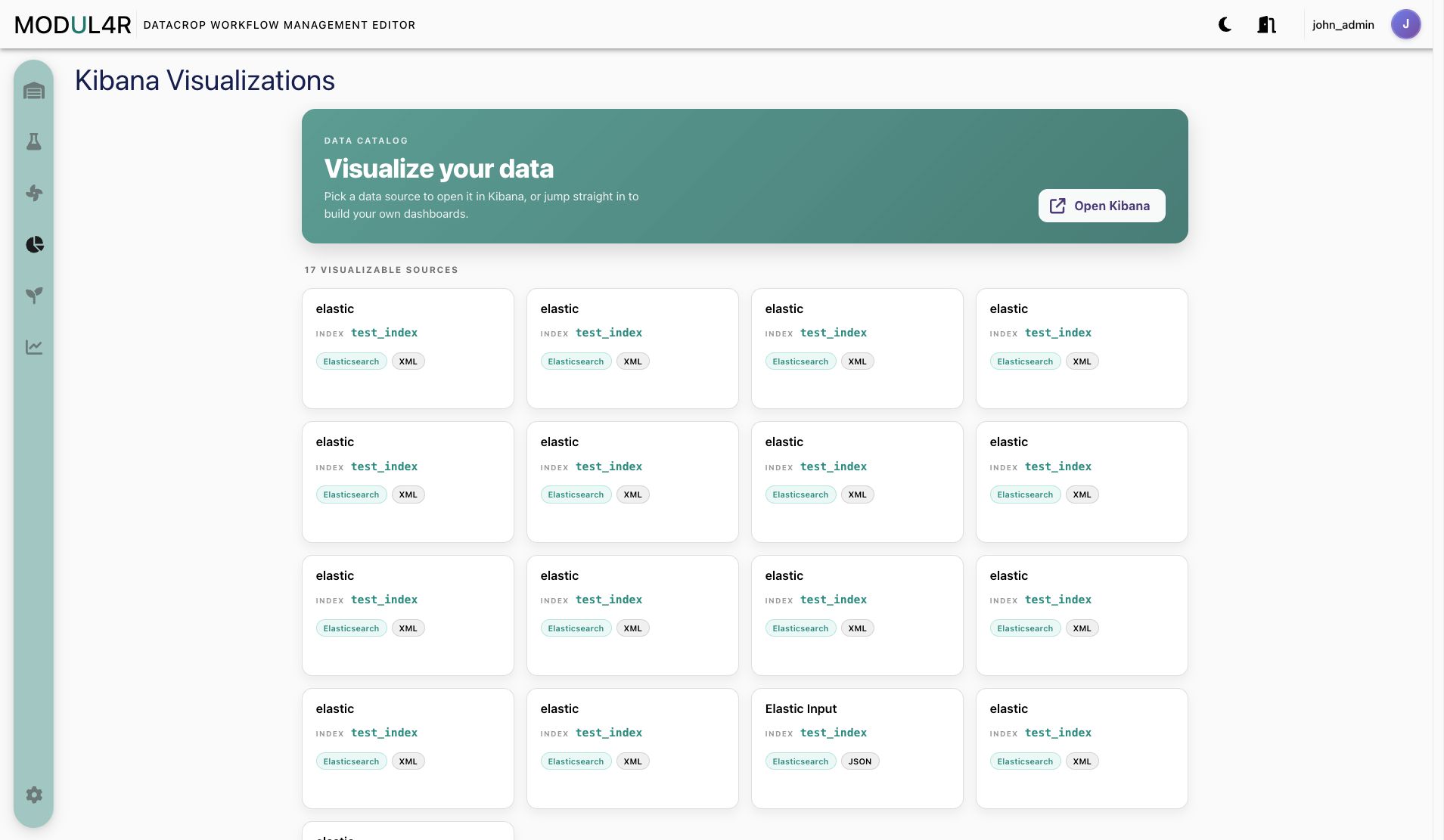Select the pie chart visualizations sidebar icon
The image size is (1444, 840).
click(34, 244)
